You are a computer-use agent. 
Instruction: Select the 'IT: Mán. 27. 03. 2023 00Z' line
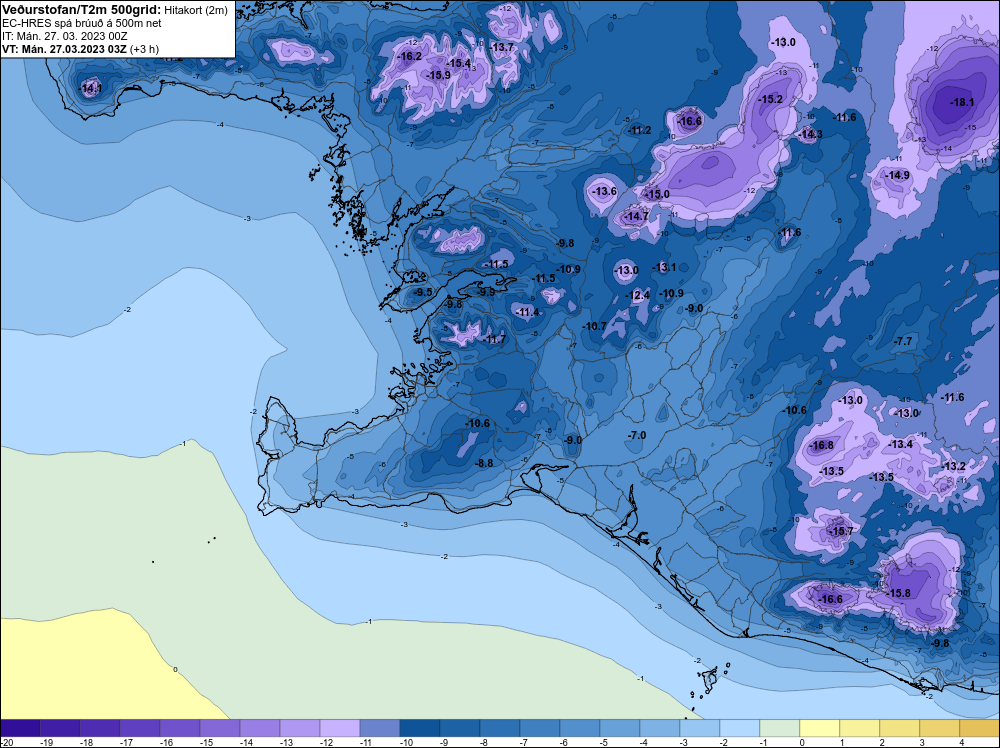click(x=64, y=36)
